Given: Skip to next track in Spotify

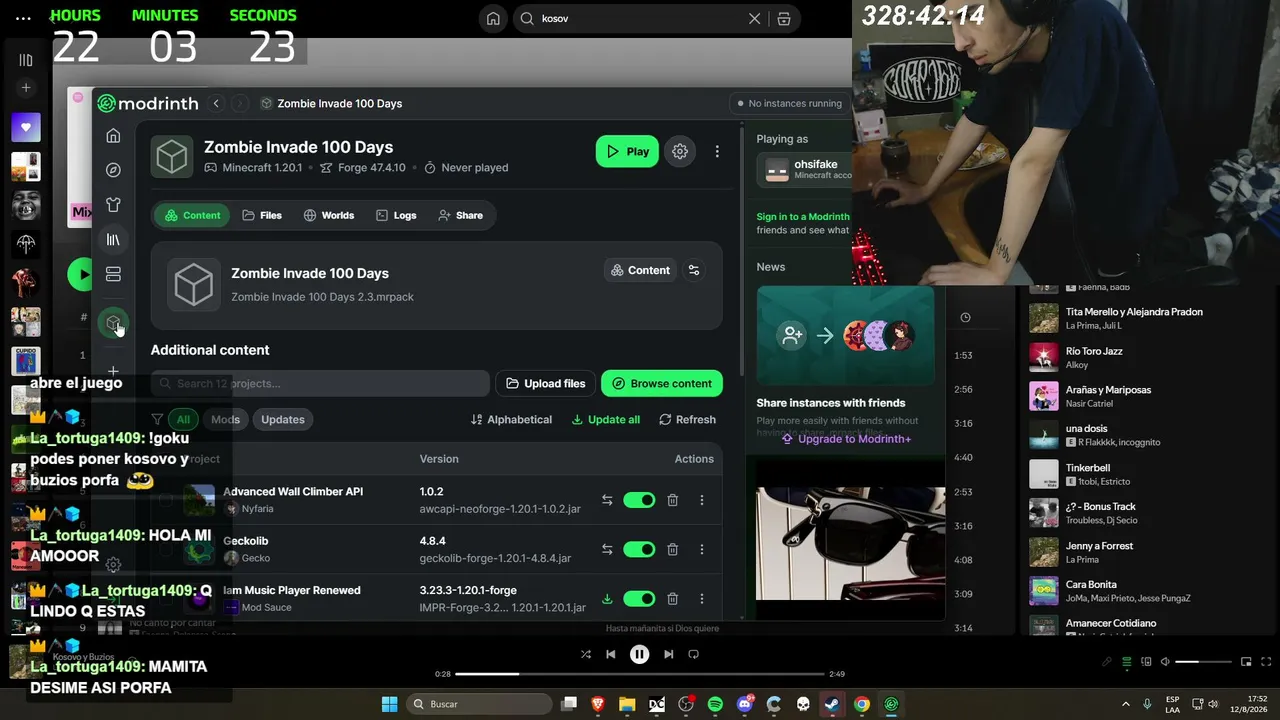Looking at the screenshot, I should 669,654.
